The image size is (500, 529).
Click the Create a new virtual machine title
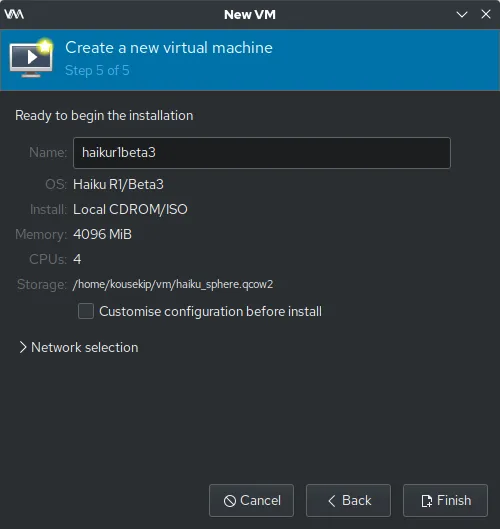coord(169,48)
